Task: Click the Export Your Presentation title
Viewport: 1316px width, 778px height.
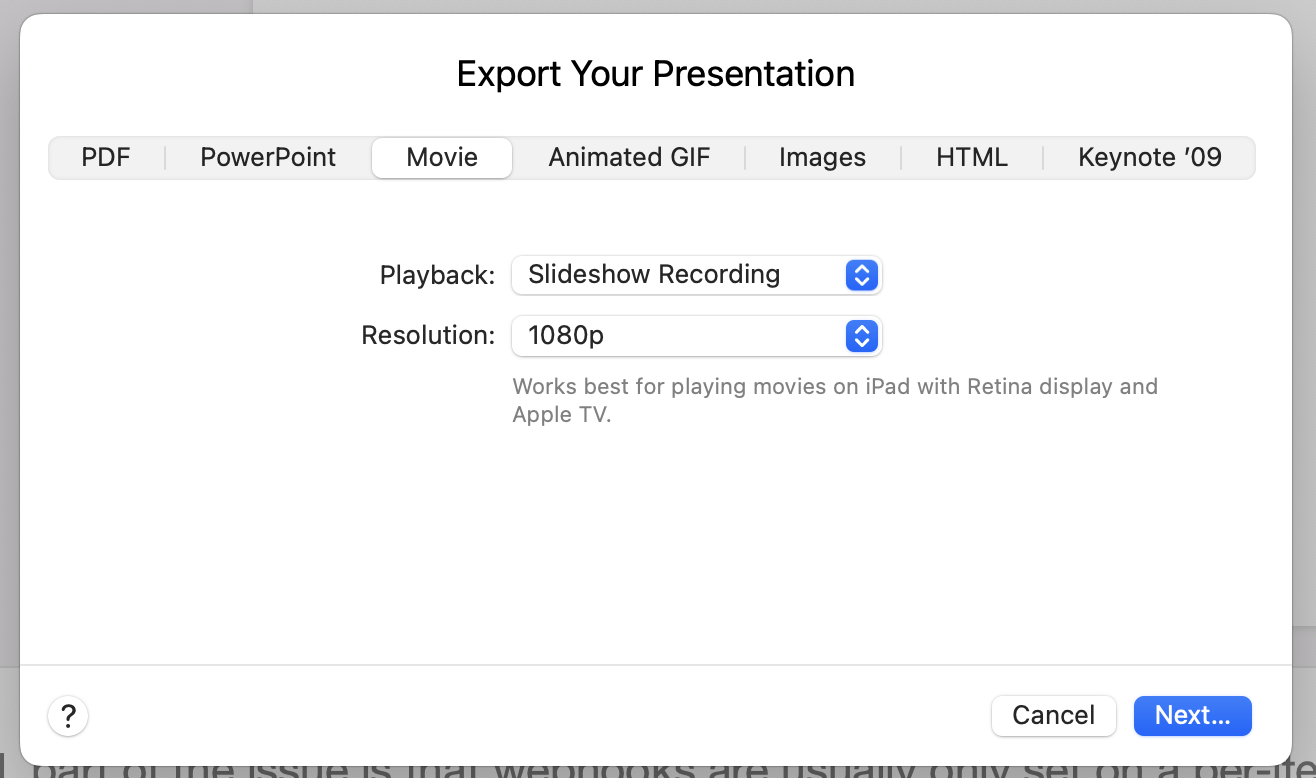Action: (x=656, y=73)
